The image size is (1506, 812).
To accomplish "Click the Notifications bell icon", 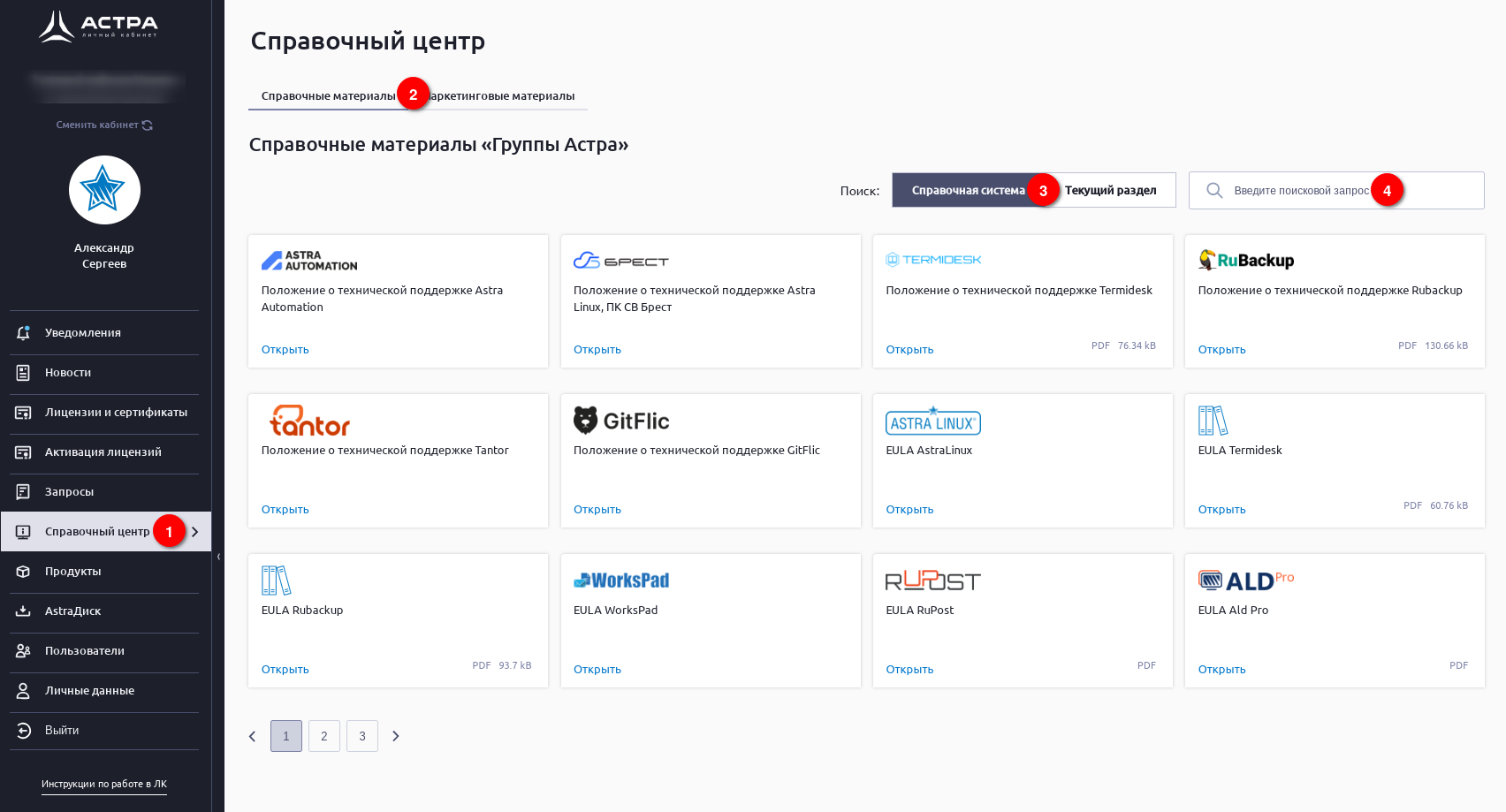I will 24,333.
